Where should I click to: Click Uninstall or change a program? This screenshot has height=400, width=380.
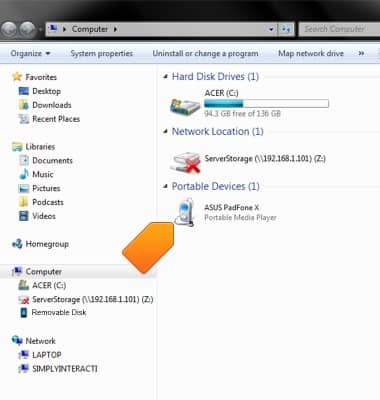coord(205,53)
